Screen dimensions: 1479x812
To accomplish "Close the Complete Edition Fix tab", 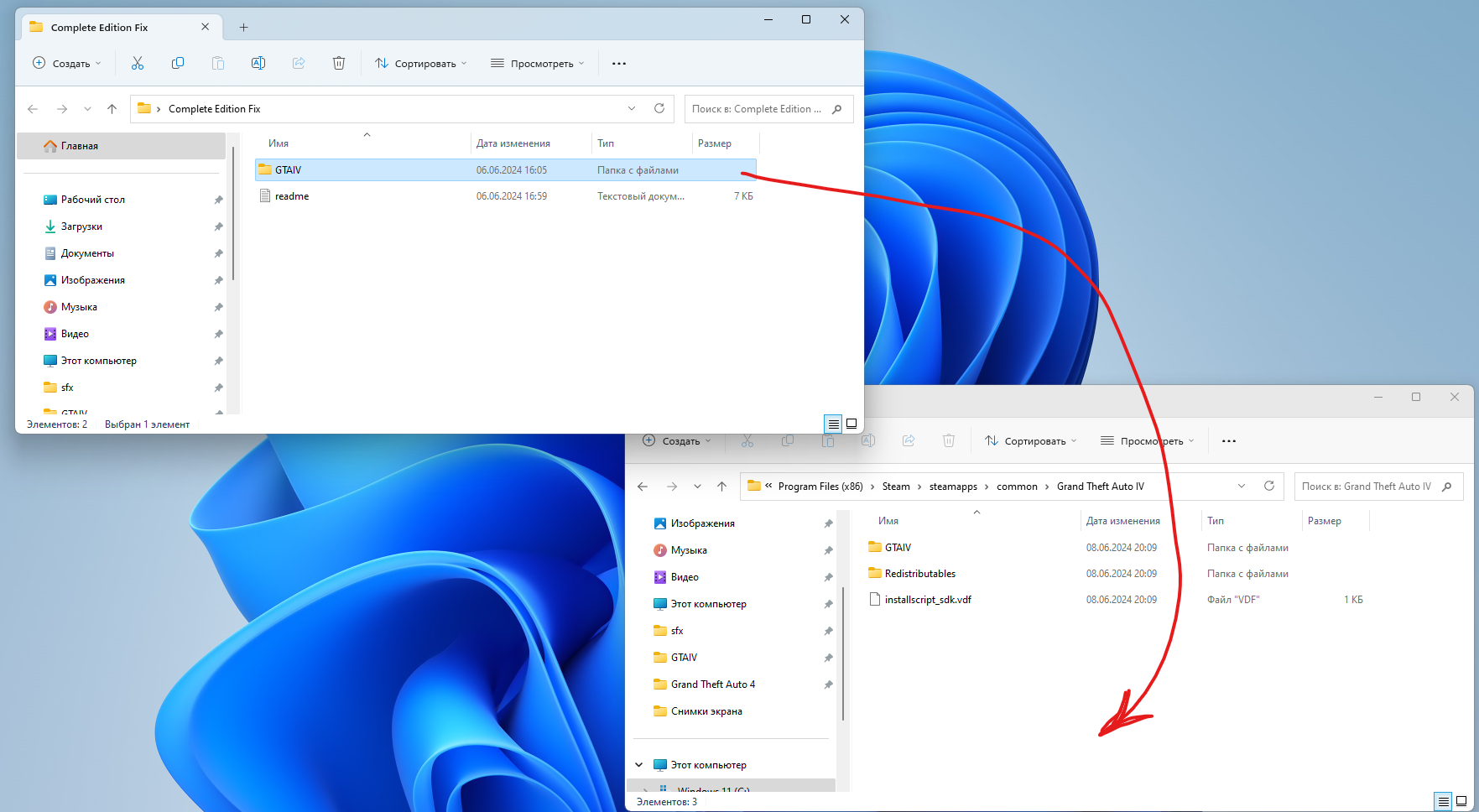I will [x=206, y=27].
